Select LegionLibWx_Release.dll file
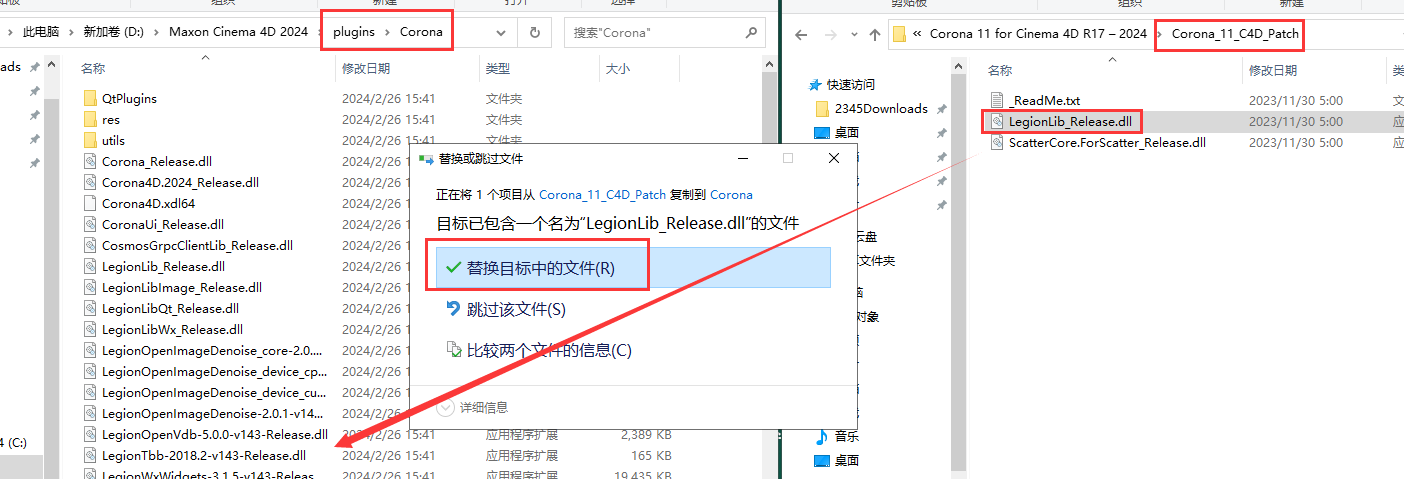Viewport: 1404px width, 479px height. click(172, 329)
